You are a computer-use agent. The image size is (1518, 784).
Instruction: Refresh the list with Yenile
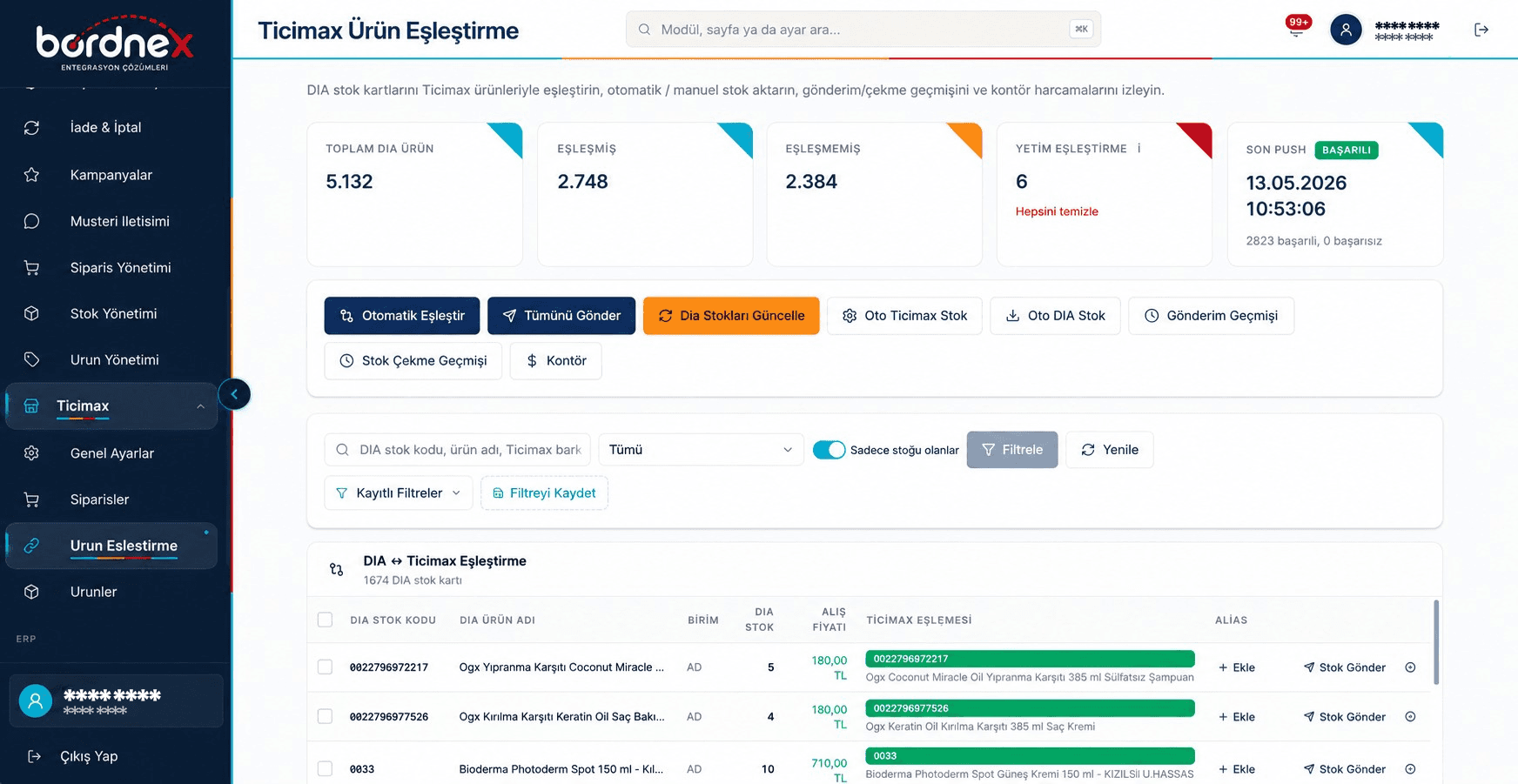(x=1110, y=450)
